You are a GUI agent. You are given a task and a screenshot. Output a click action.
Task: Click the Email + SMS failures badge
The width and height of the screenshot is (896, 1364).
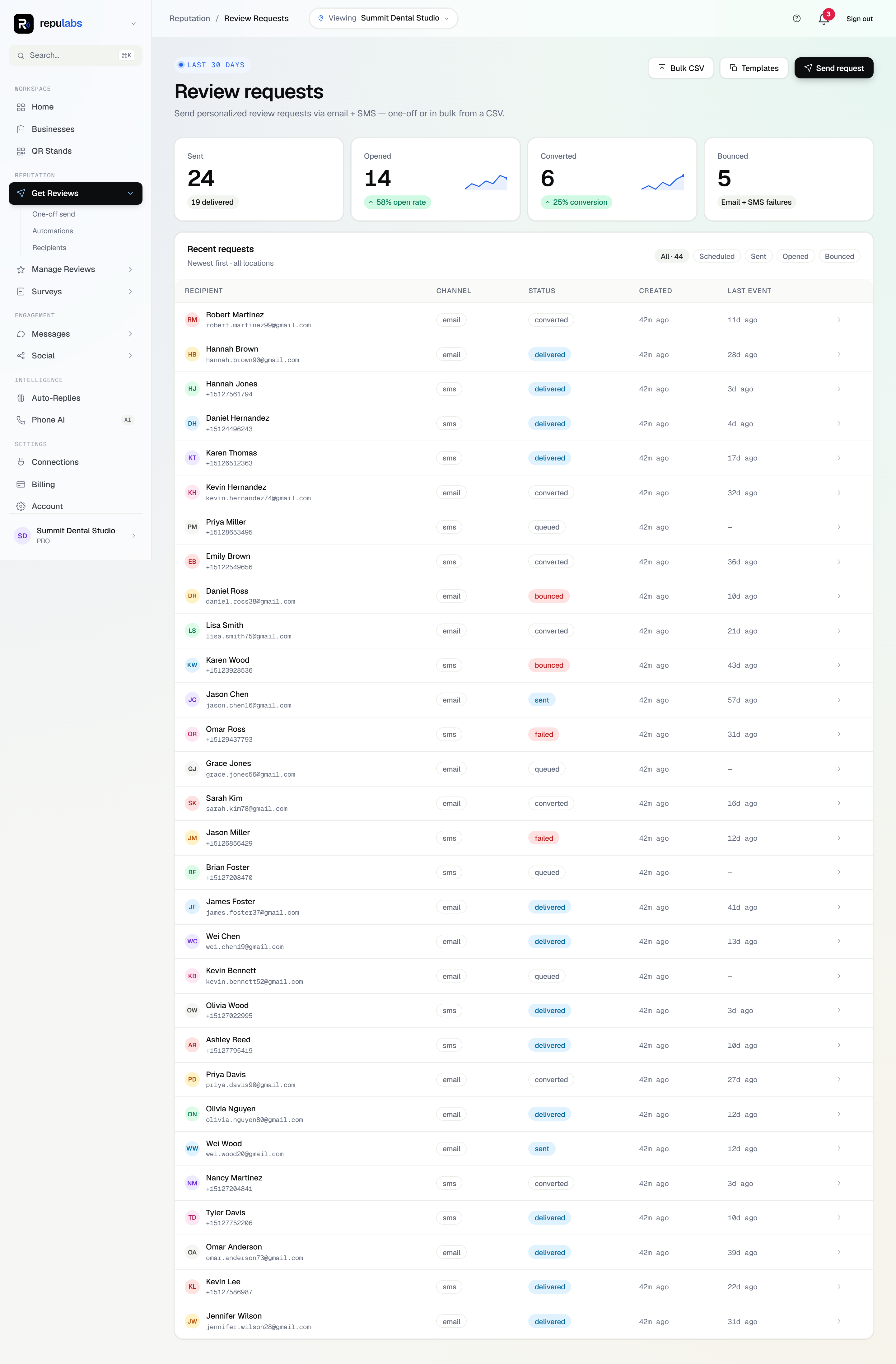pos(756,202)
